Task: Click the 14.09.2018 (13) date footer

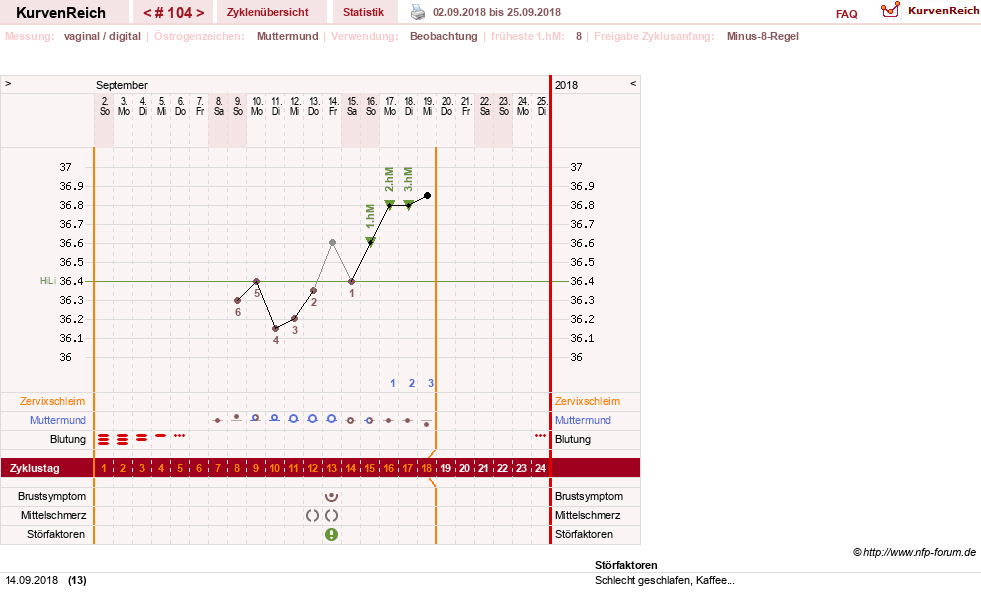Action: coord(46,580)
